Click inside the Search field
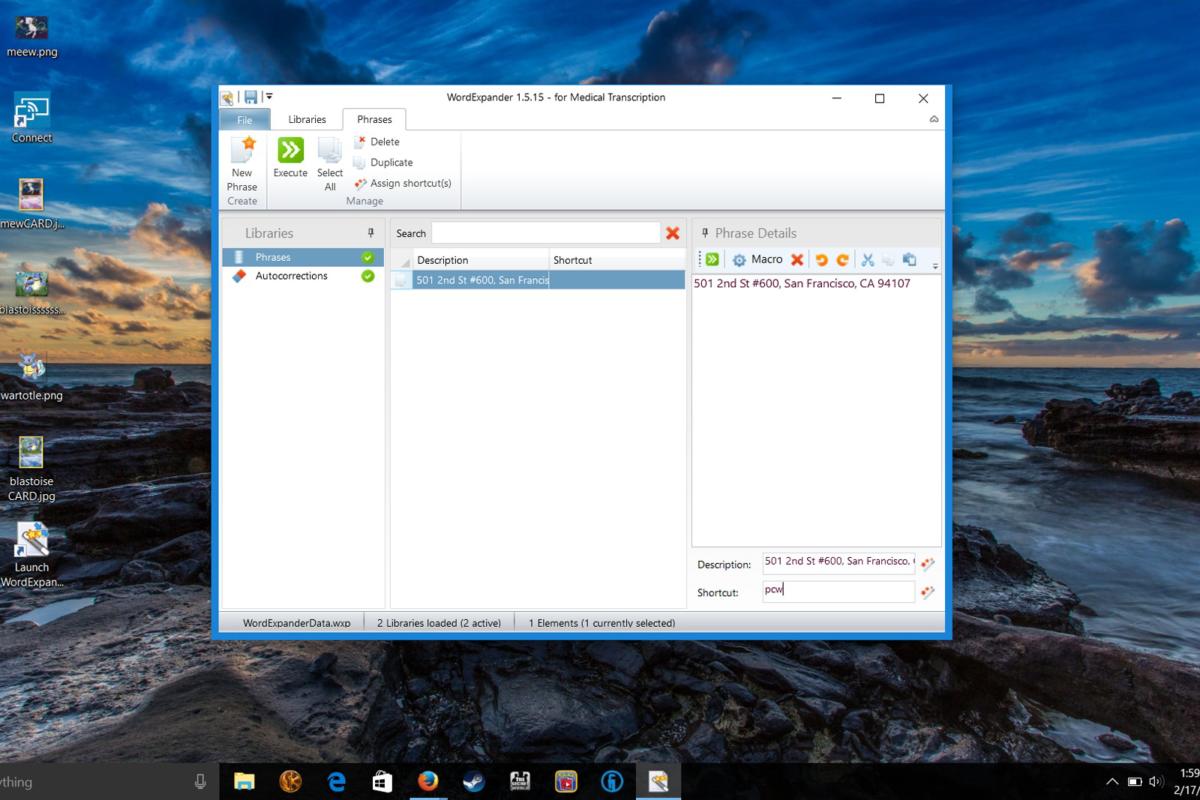The width and height of the screenshot is (1200, 800). 546,233
